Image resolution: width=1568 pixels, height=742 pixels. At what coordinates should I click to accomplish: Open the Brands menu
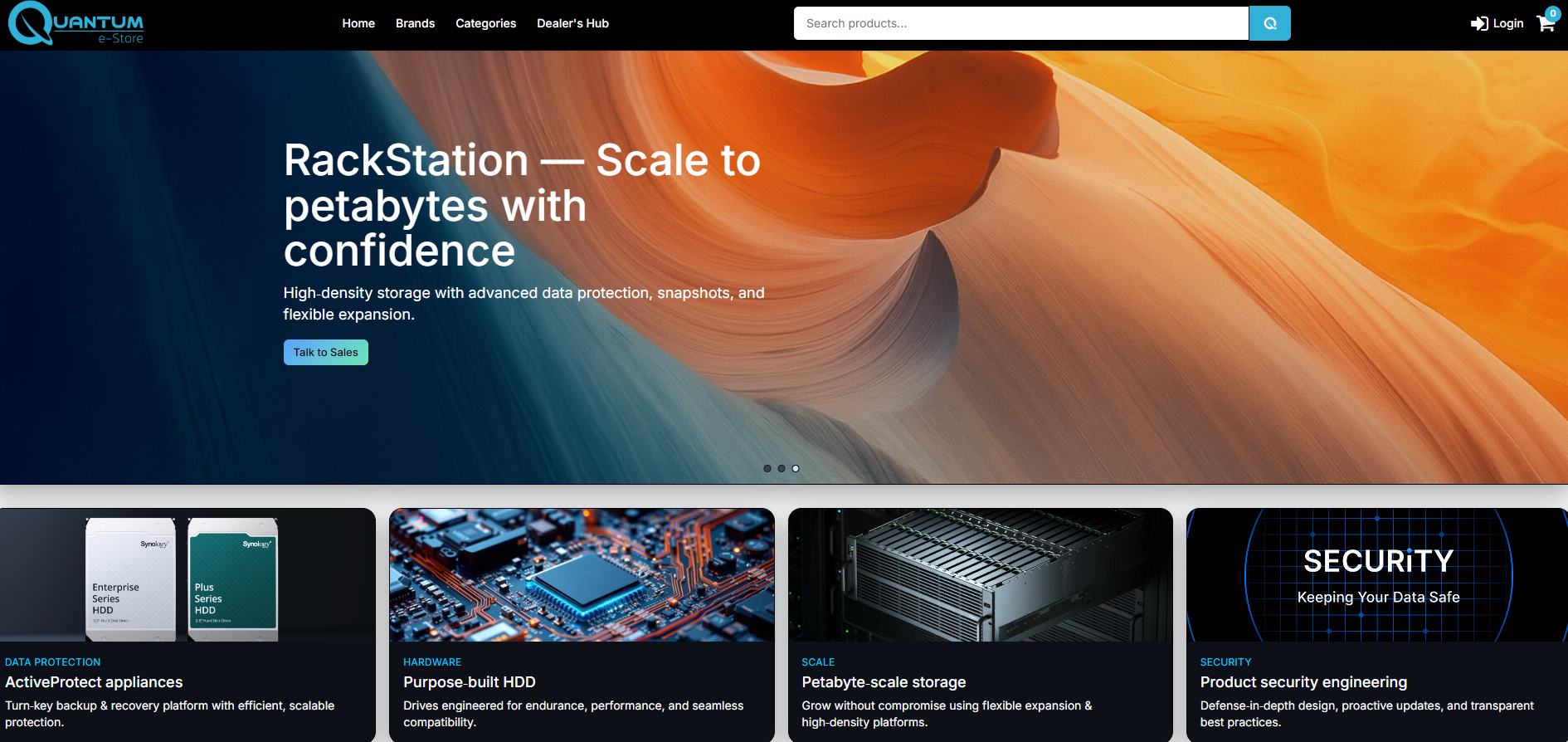pyautogui.click(x=415, y=23)
